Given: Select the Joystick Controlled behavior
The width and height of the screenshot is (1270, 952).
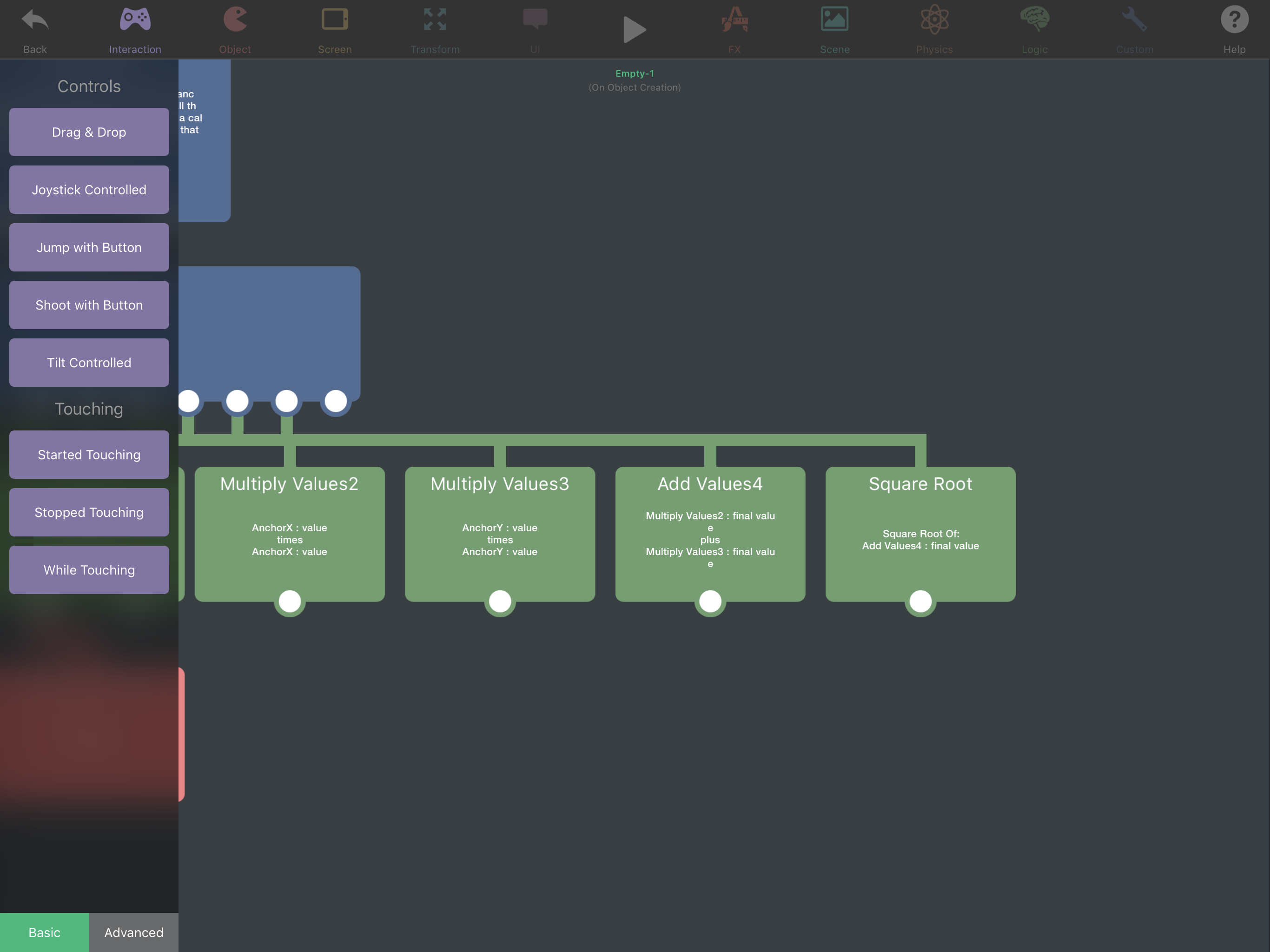Looking at the screenshot, I should [89, 190].
